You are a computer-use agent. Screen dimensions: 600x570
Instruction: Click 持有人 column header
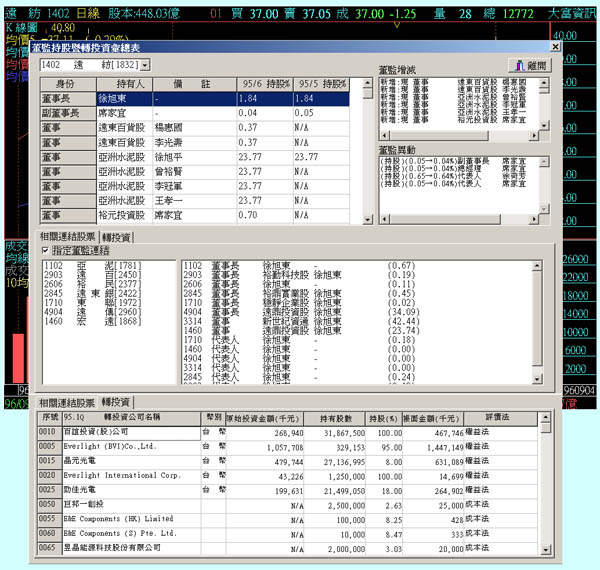(125, 84)
